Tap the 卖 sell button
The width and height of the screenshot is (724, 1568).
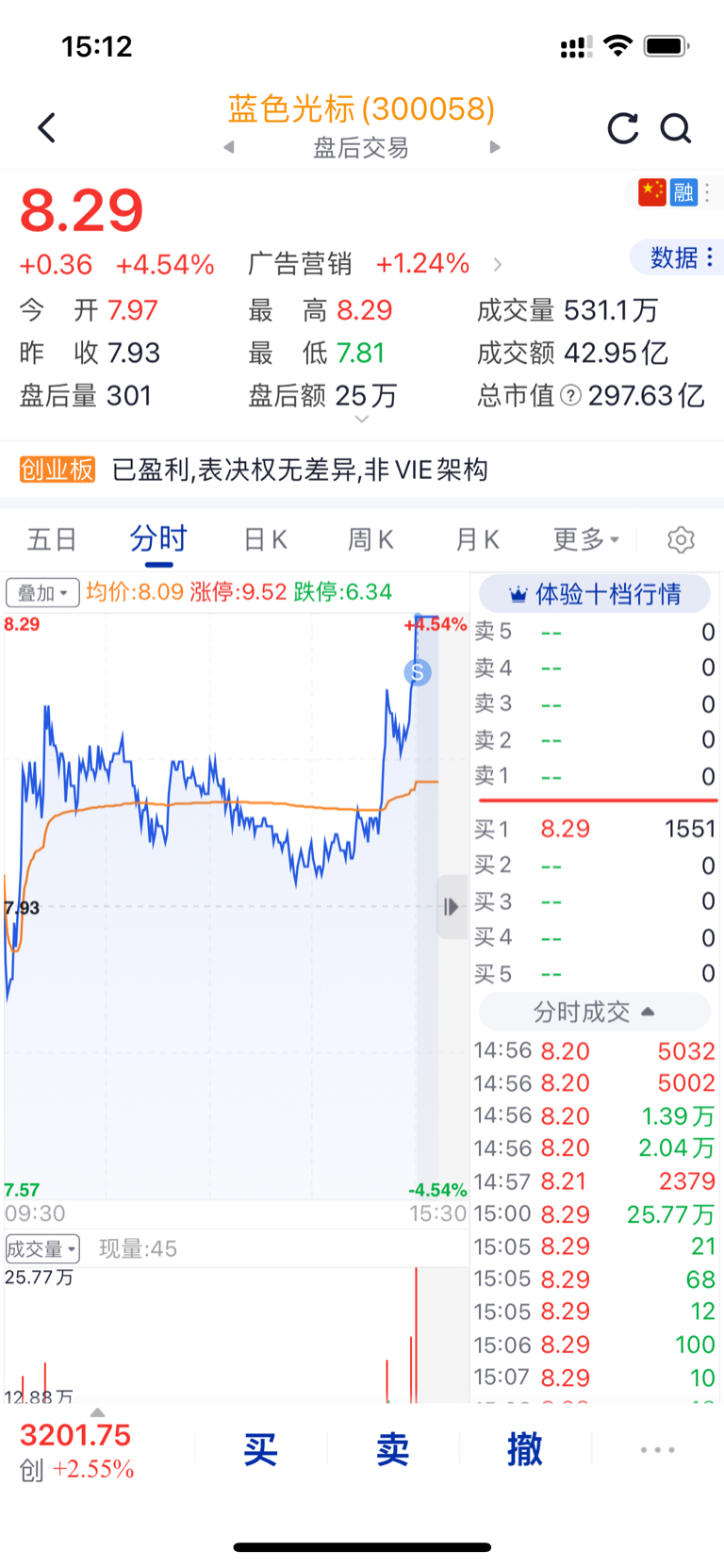tap(393, 1450)
